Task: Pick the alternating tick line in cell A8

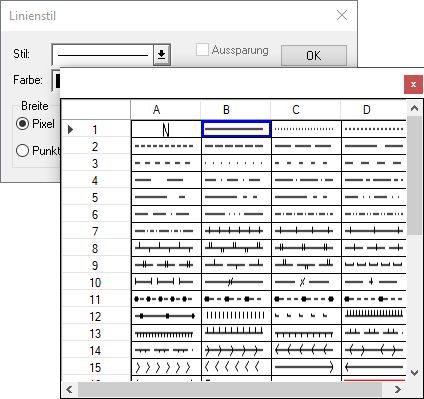Action: (x=166, y=248)
